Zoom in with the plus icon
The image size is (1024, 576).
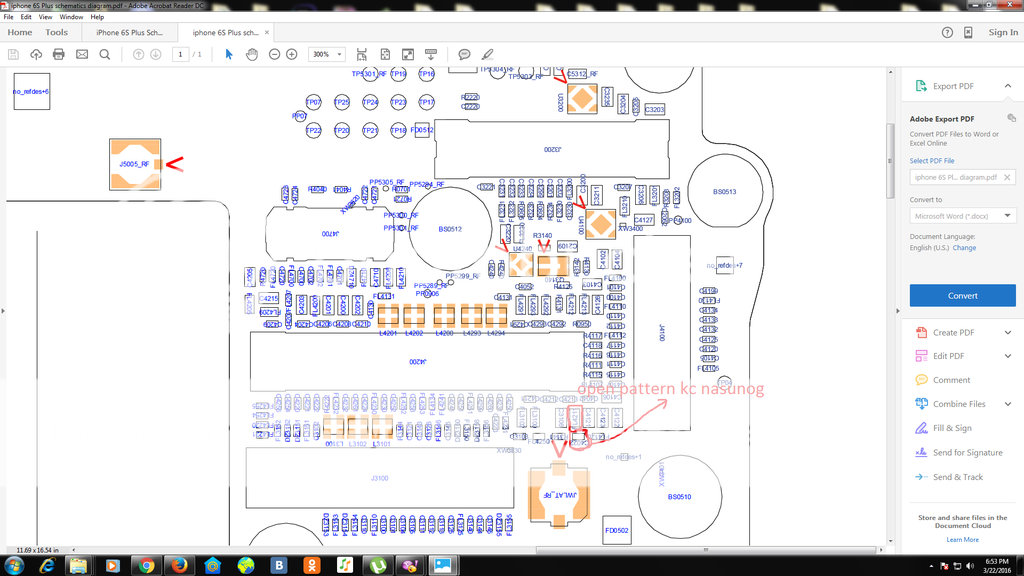(x=292, y=55)
